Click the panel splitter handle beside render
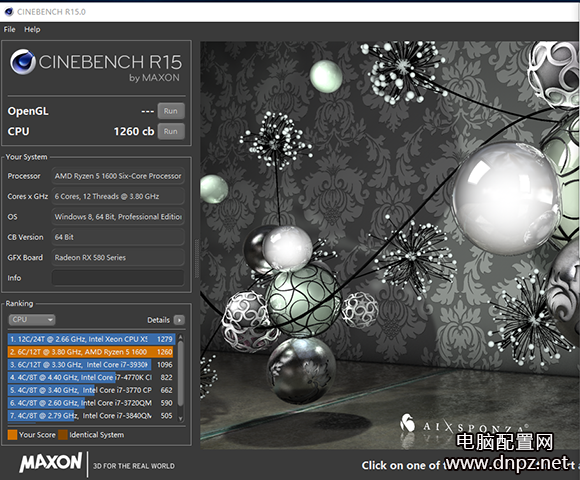580x480 pixels. [x=197, y=258]
